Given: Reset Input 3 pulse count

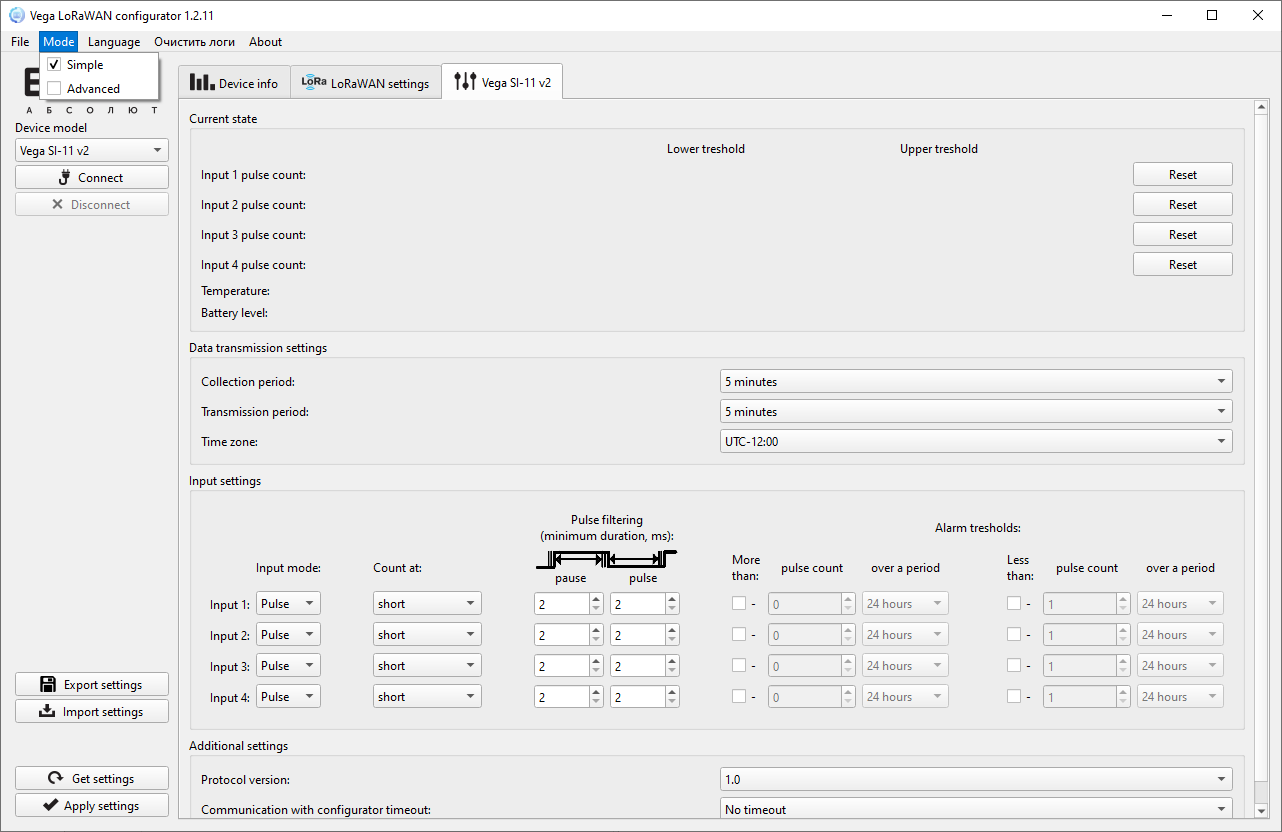Looking at the screenshot, I should click(1183, 235).
